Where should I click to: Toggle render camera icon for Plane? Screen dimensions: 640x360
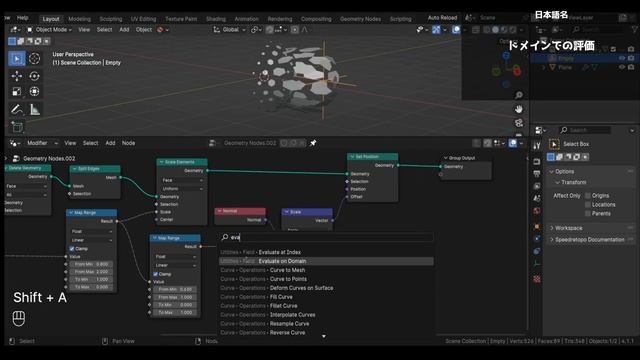[631, 67]
